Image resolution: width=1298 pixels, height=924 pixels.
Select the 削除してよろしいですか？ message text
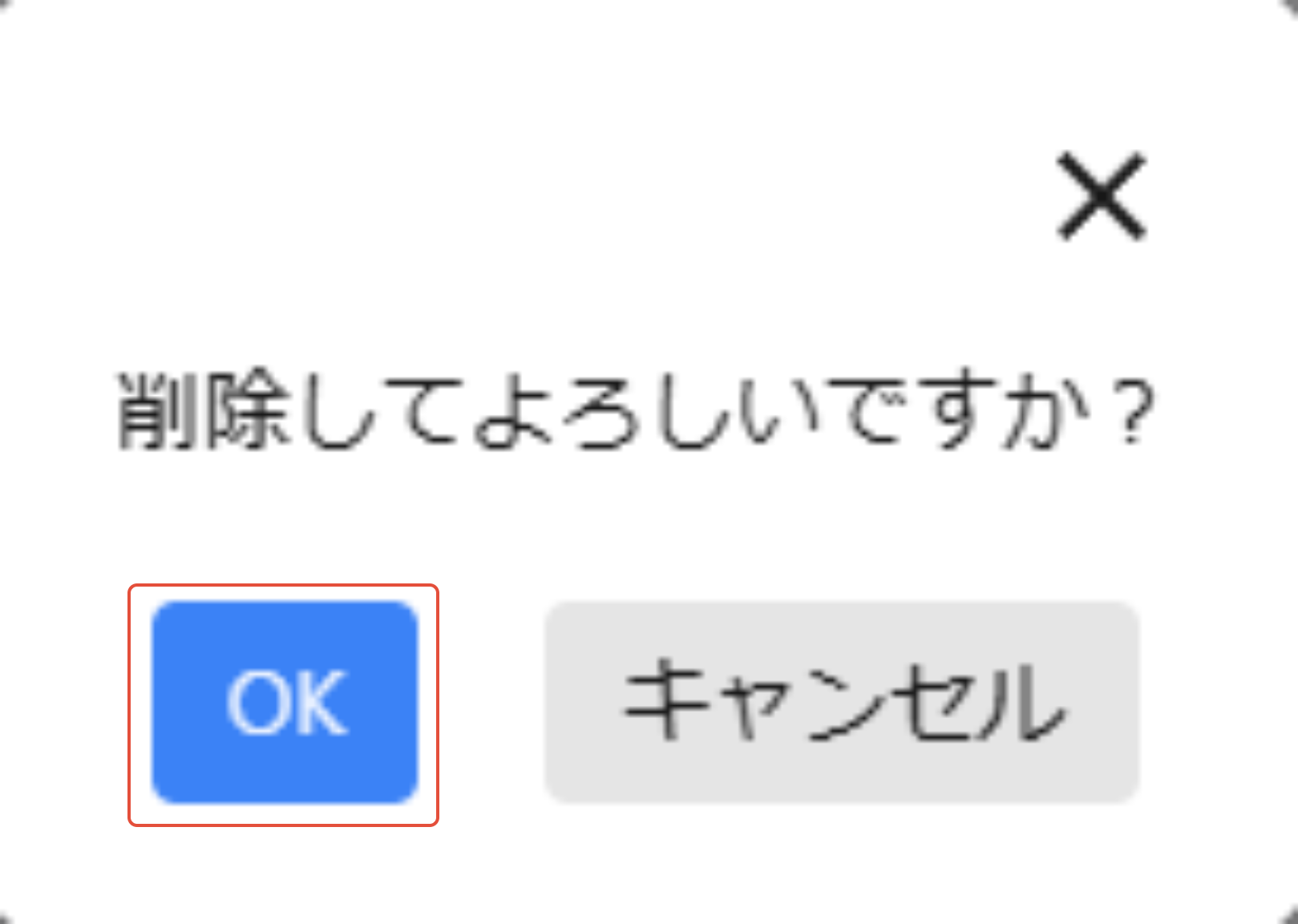coord(636,410)
